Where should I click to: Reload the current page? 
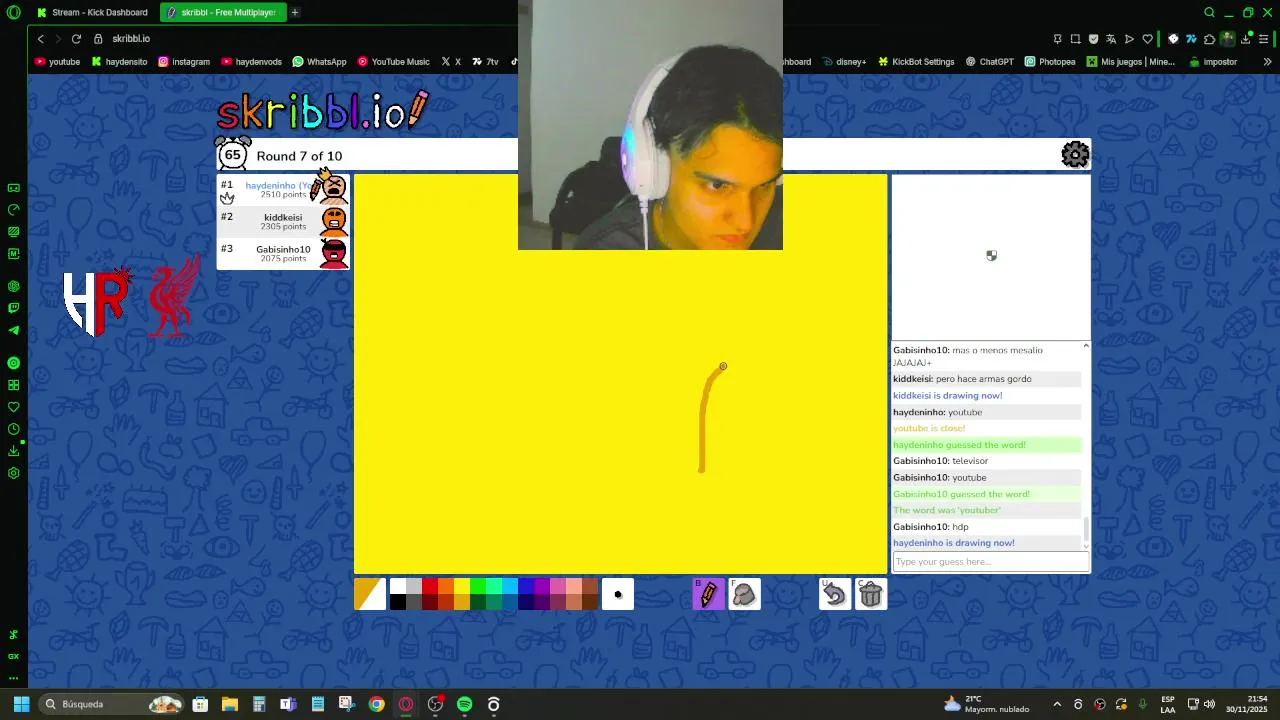pos(76,39)
